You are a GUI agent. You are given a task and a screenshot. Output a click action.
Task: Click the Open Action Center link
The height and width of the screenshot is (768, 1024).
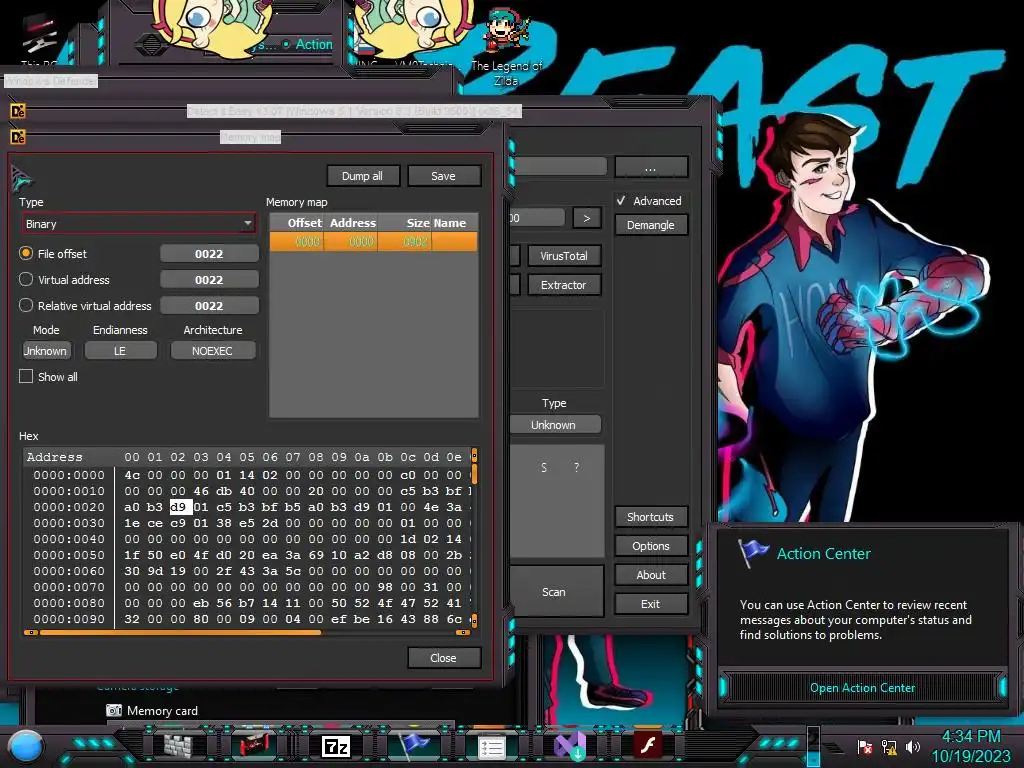pos(862,688)
